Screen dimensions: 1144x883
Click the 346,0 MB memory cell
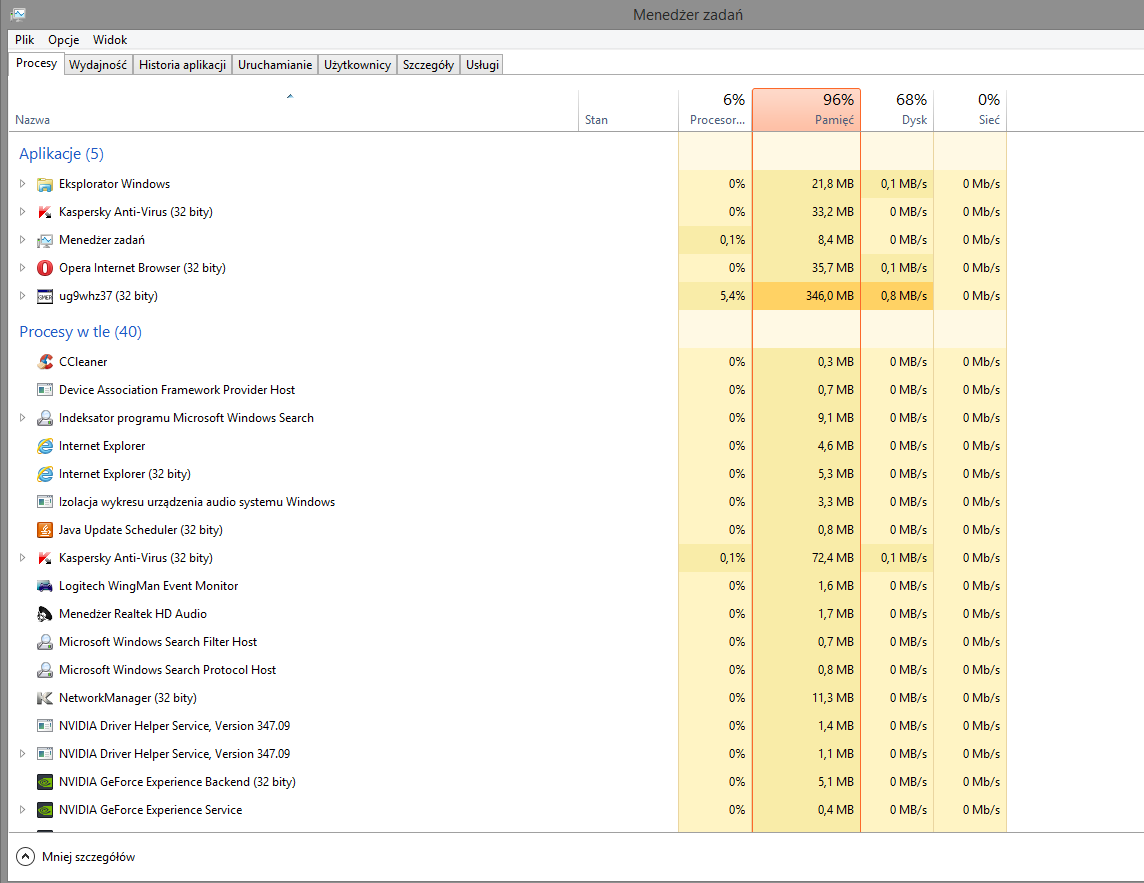point(806,296)
